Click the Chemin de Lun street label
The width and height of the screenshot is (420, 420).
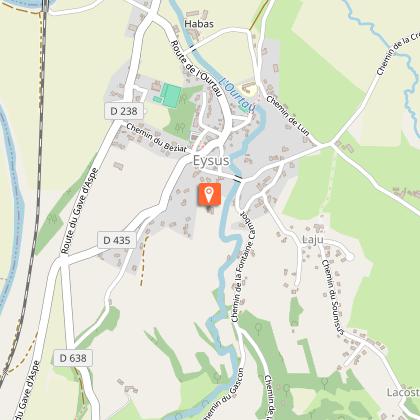tap(288, 116)
